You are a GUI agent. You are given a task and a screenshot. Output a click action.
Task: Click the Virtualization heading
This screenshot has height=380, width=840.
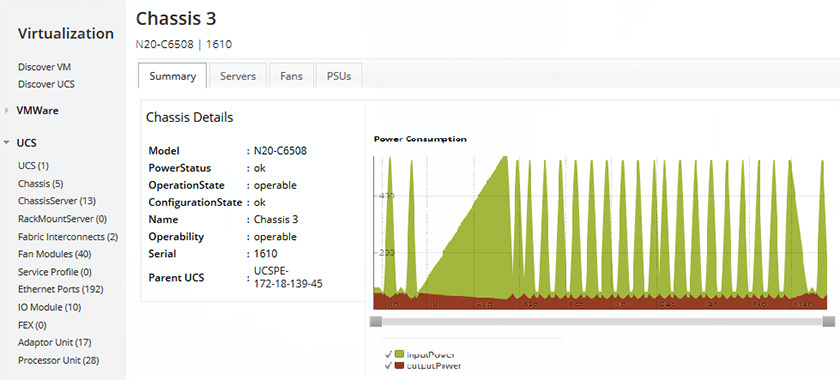pos(66,33)
